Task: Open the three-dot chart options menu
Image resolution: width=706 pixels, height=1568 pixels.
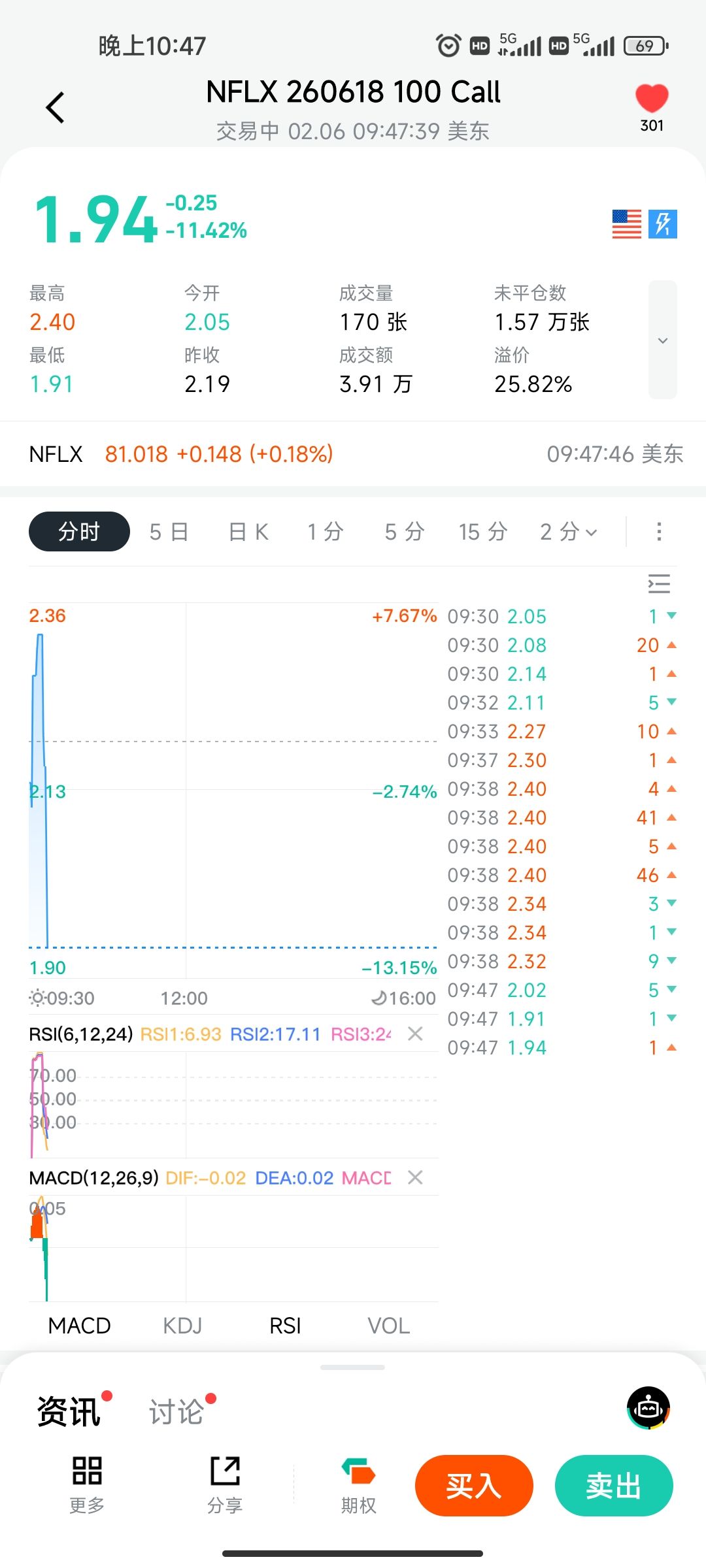Action: (x=659, y=532)
